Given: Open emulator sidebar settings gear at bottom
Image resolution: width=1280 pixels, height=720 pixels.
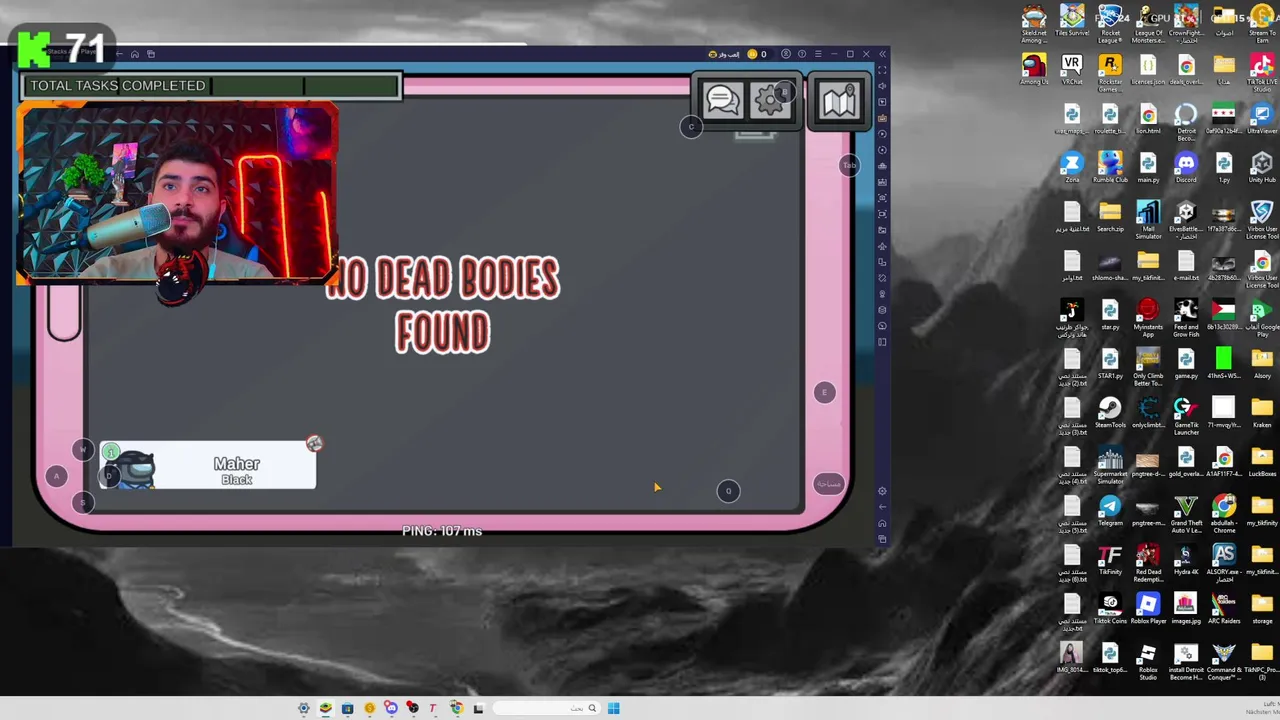Looking at the screenshot, I should 882,491.
